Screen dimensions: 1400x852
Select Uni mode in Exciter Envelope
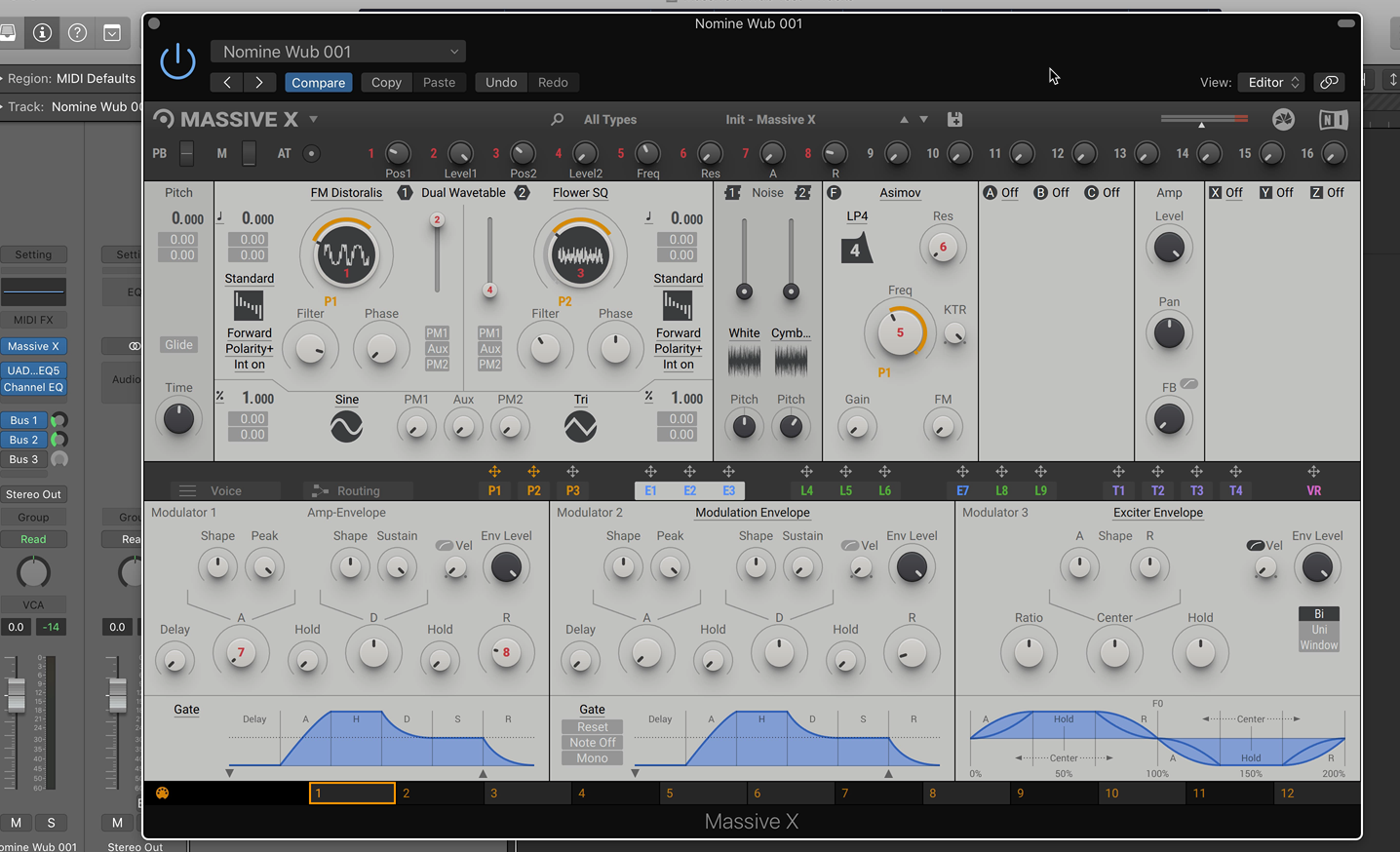click(1319, 630)
